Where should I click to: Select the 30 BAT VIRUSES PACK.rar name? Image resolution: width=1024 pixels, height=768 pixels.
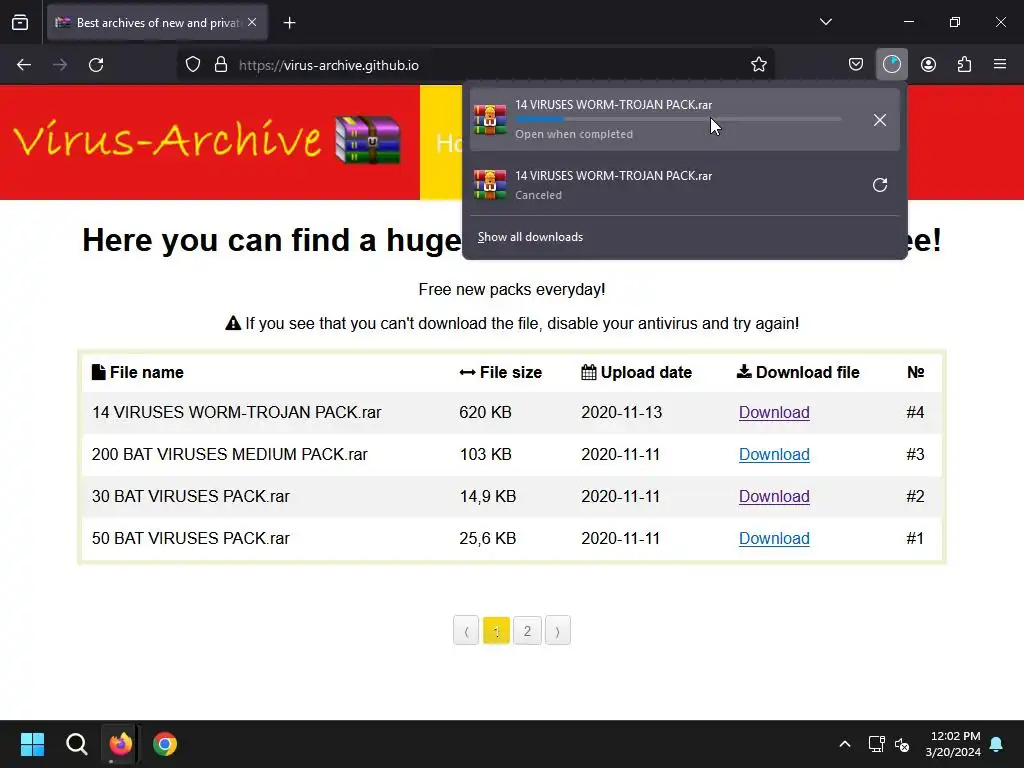191,496
